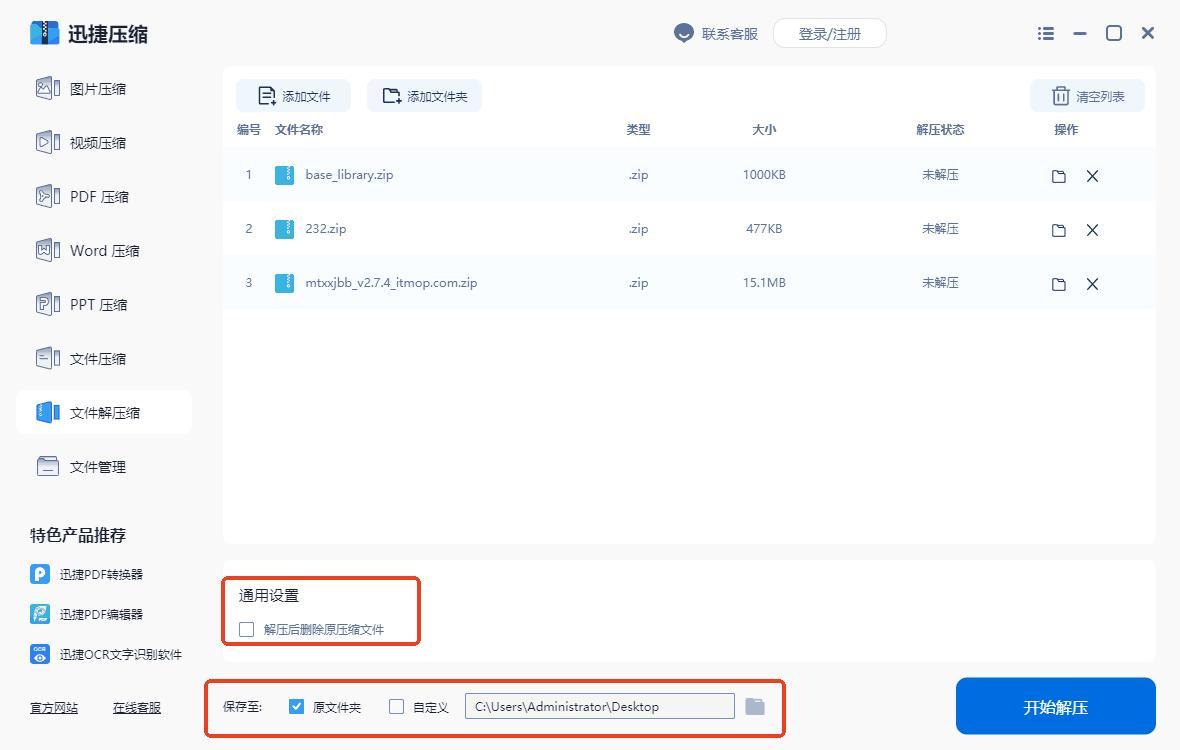Remove 232.zip from the list
Screen dimensions: 1180x750
pos(1092,230)
